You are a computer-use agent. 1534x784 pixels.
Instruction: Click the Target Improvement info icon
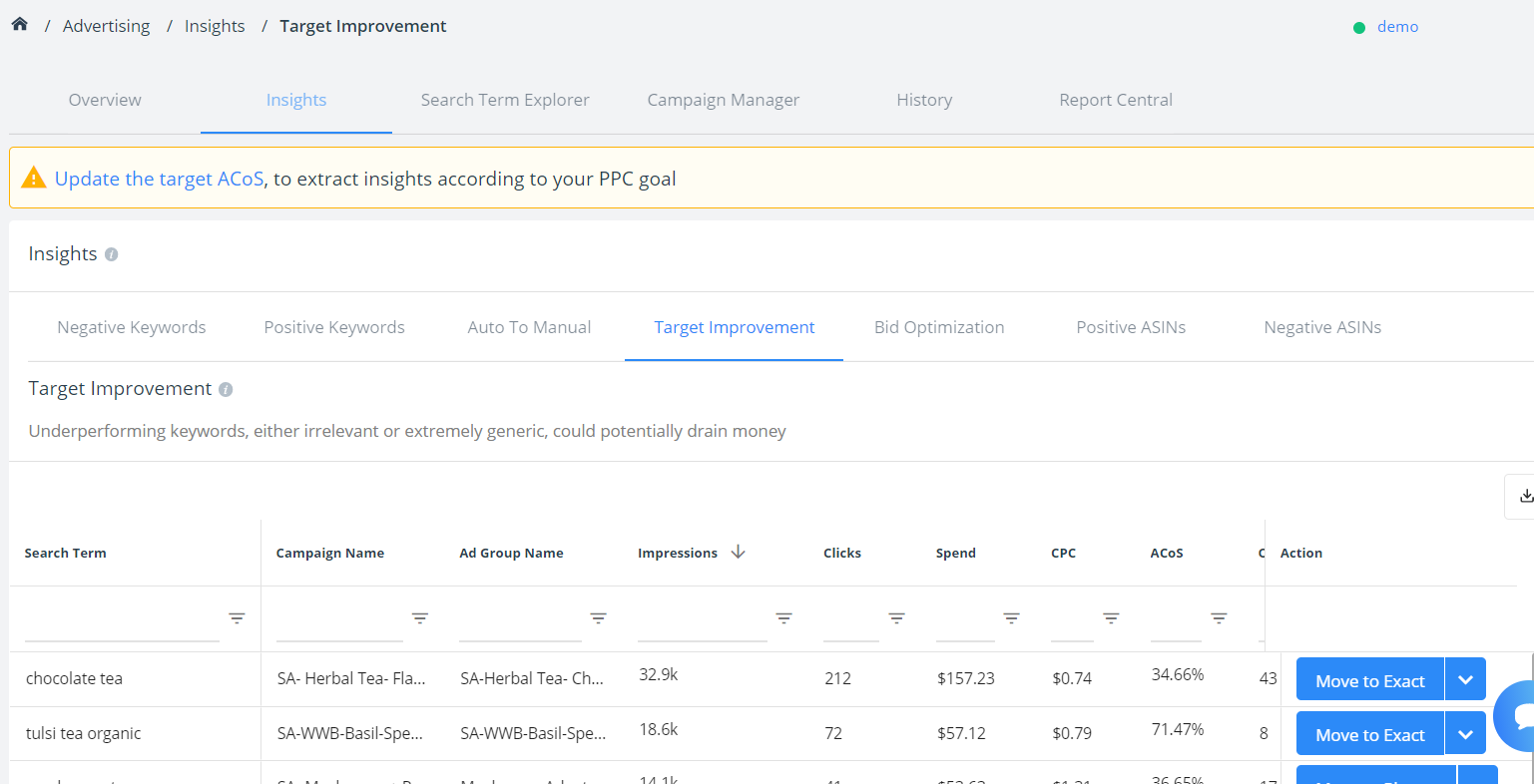(x=226, y=389)
